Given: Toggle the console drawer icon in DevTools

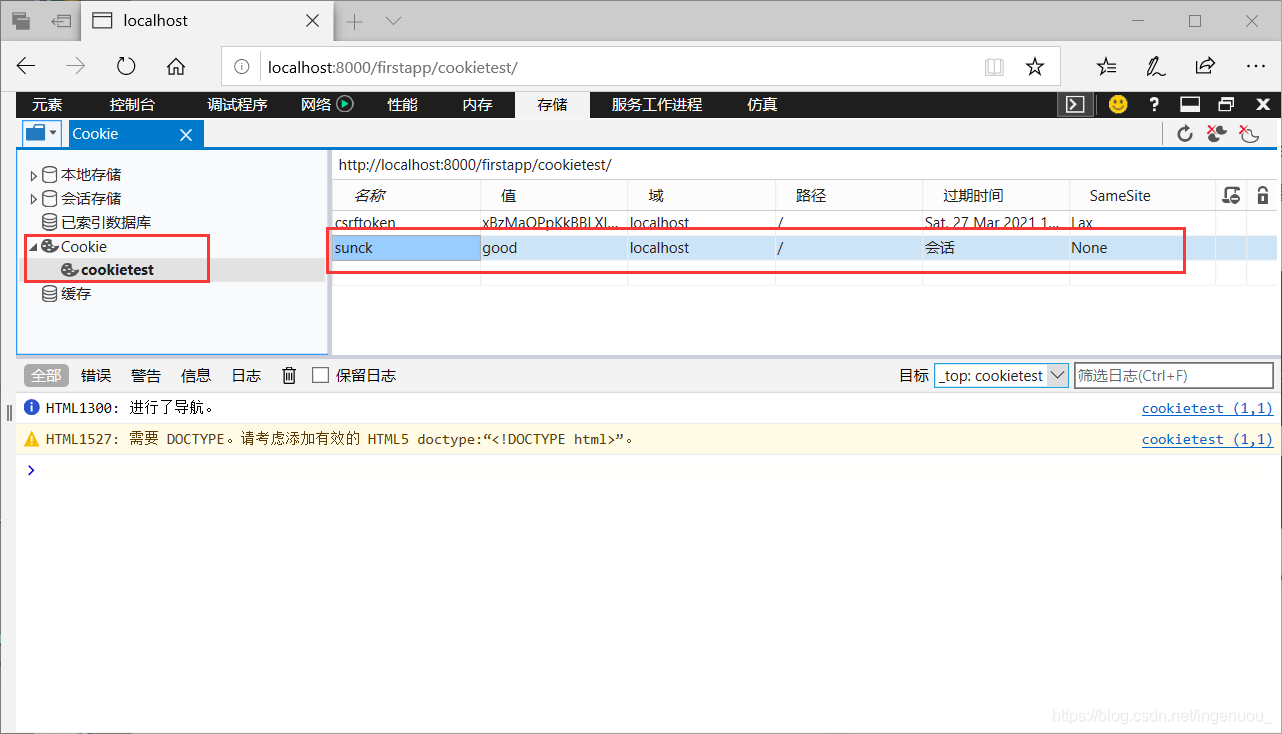Looking at the screenshot, I should pyautogui.click(x=1075, y=104).
